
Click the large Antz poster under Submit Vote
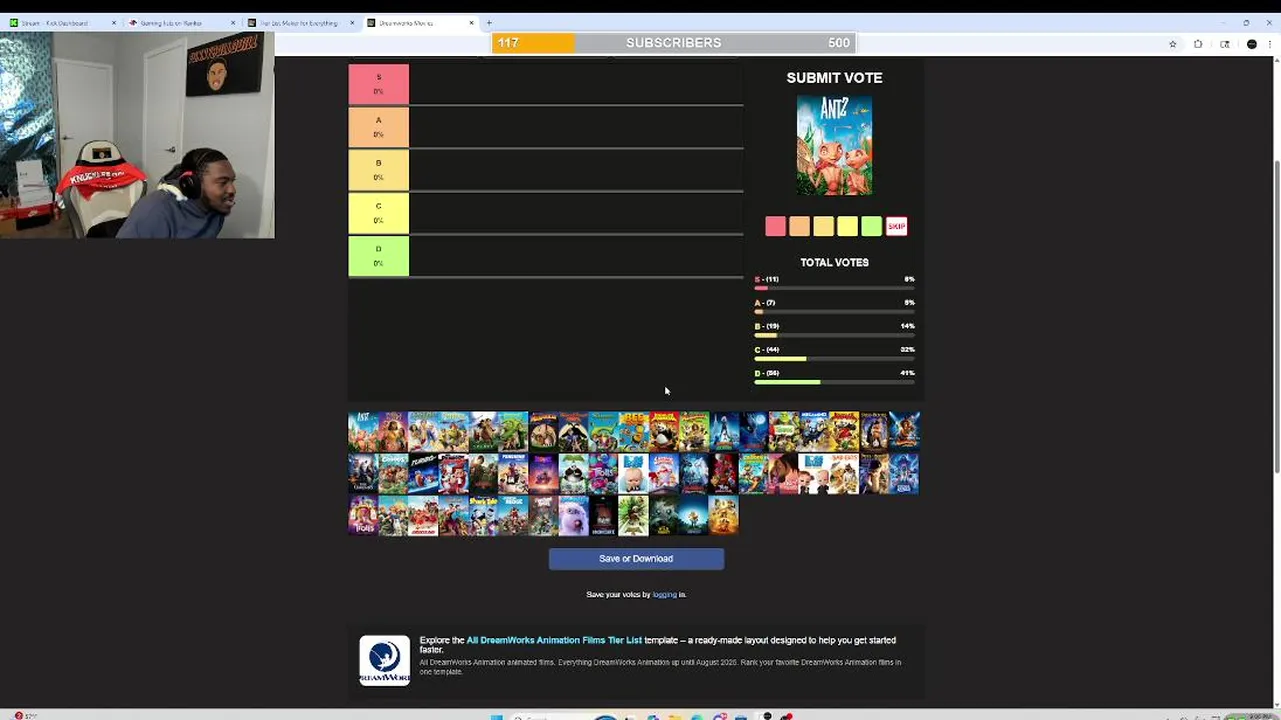point(834,146)
